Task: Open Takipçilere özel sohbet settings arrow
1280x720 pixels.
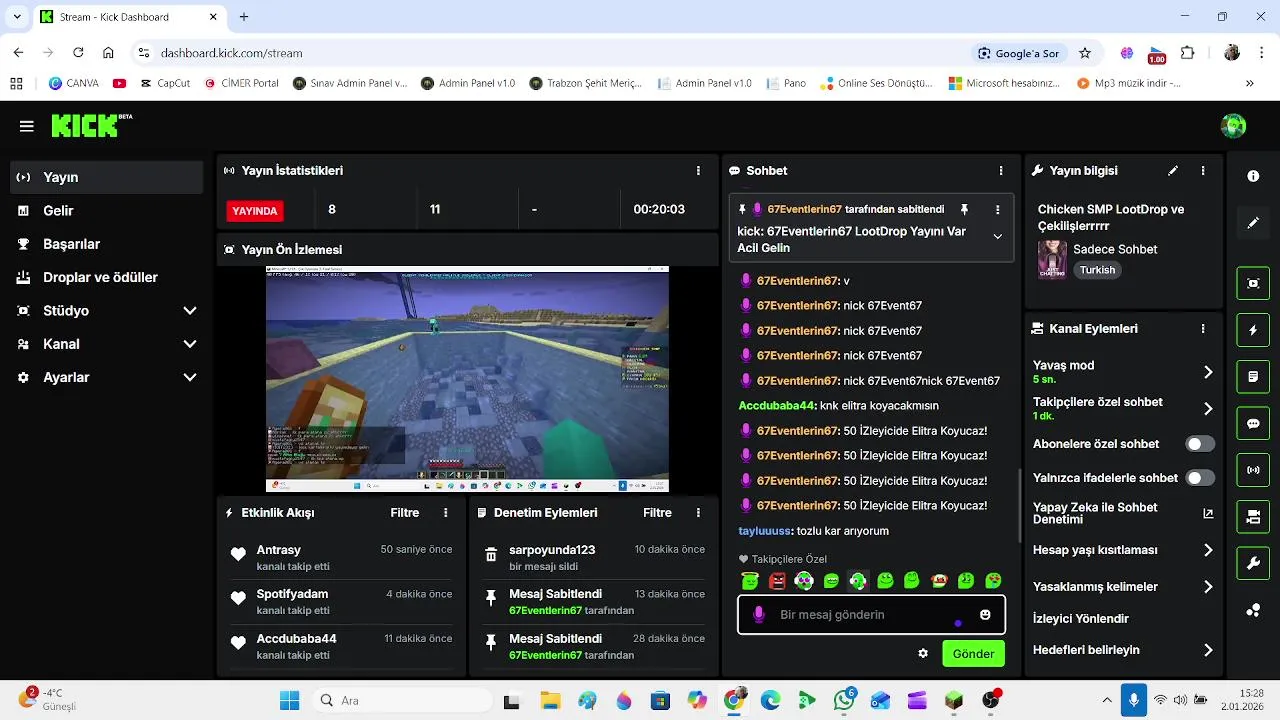Action: tap(1208, 408)
